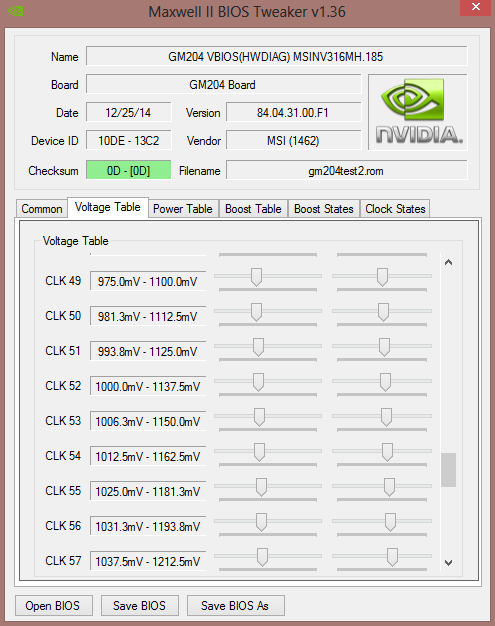Click the Board field GM204 Board

pos(223,85)
